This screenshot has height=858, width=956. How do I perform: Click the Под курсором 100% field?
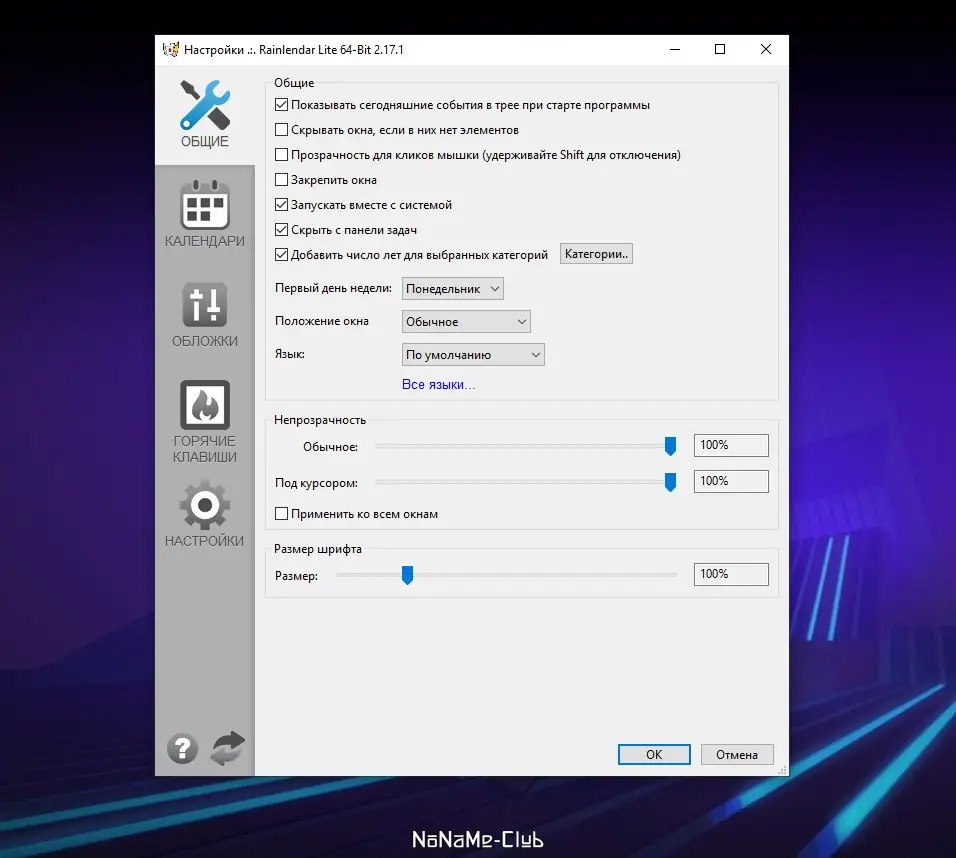[731, 481]
